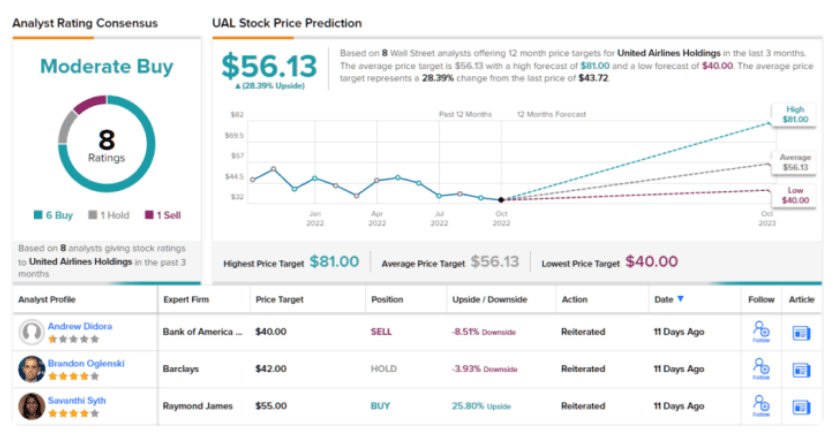
Task: Click the Average $56.13 forecast label
Action: pyautogui.click(x=796, y=162)
